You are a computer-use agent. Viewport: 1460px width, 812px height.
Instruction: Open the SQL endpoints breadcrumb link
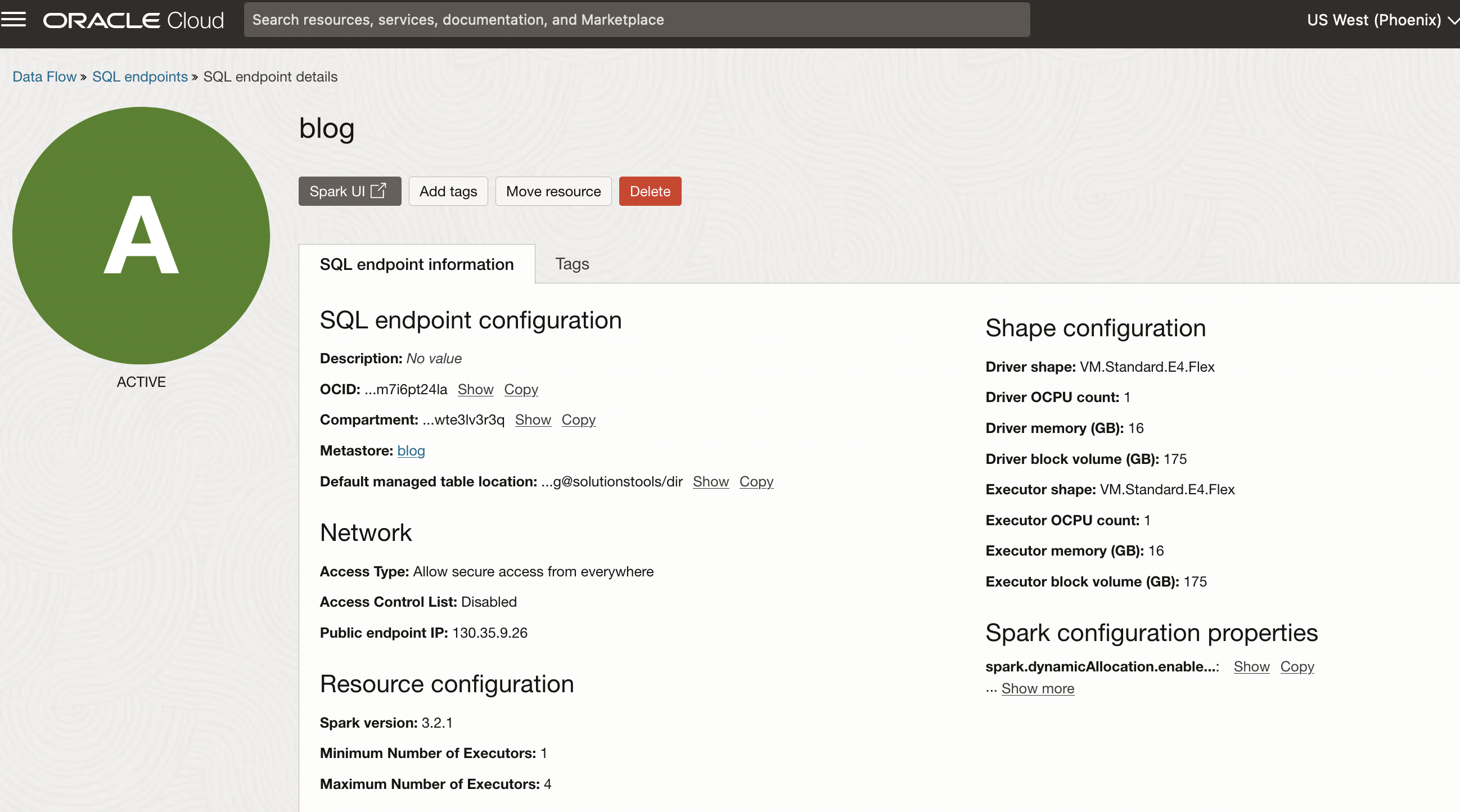click(x=139, y=76)
